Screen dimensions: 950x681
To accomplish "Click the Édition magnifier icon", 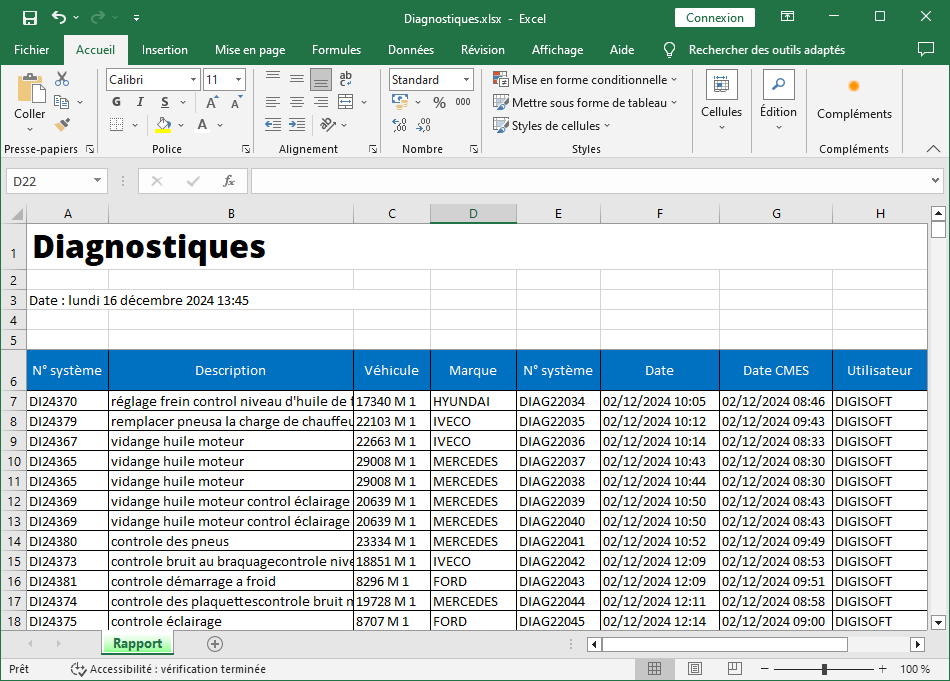I will tap(779, 85).
